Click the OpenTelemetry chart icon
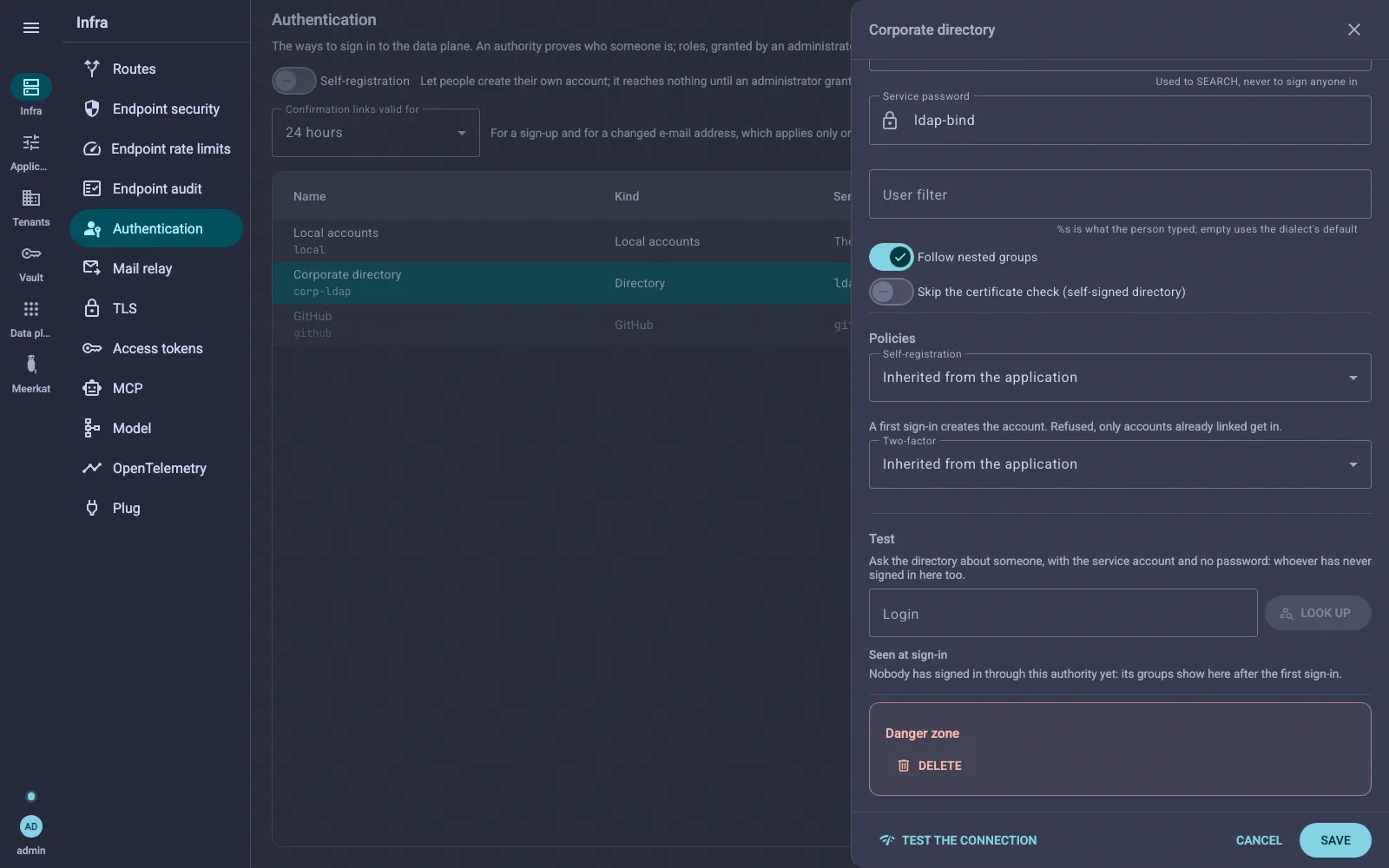 click(92, 468)
